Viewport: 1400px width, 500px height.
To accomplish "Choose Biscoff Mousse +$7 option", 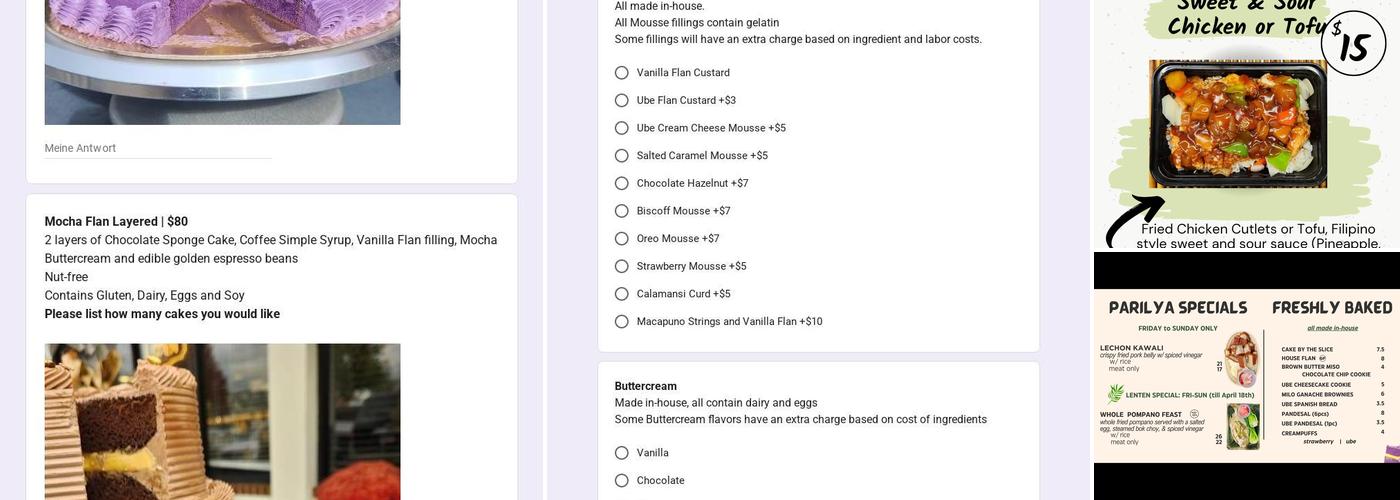I will coord(622,211).
